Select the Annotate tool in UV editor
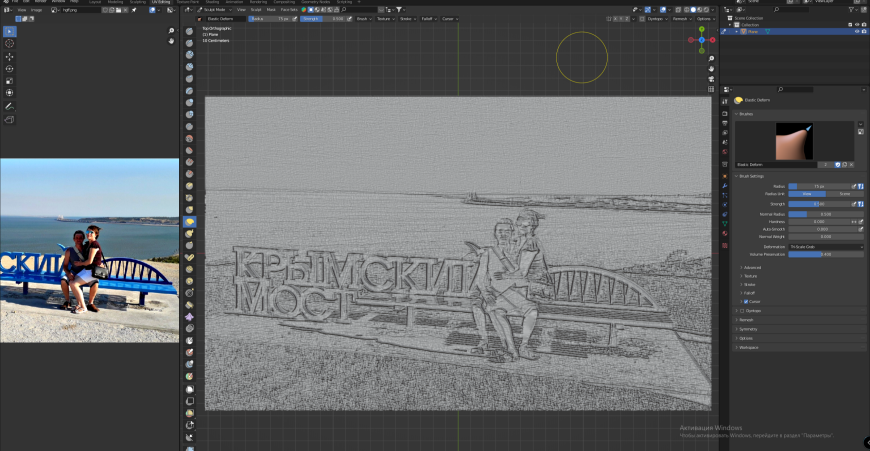The image size is (870, 451). tap(10, 106)
